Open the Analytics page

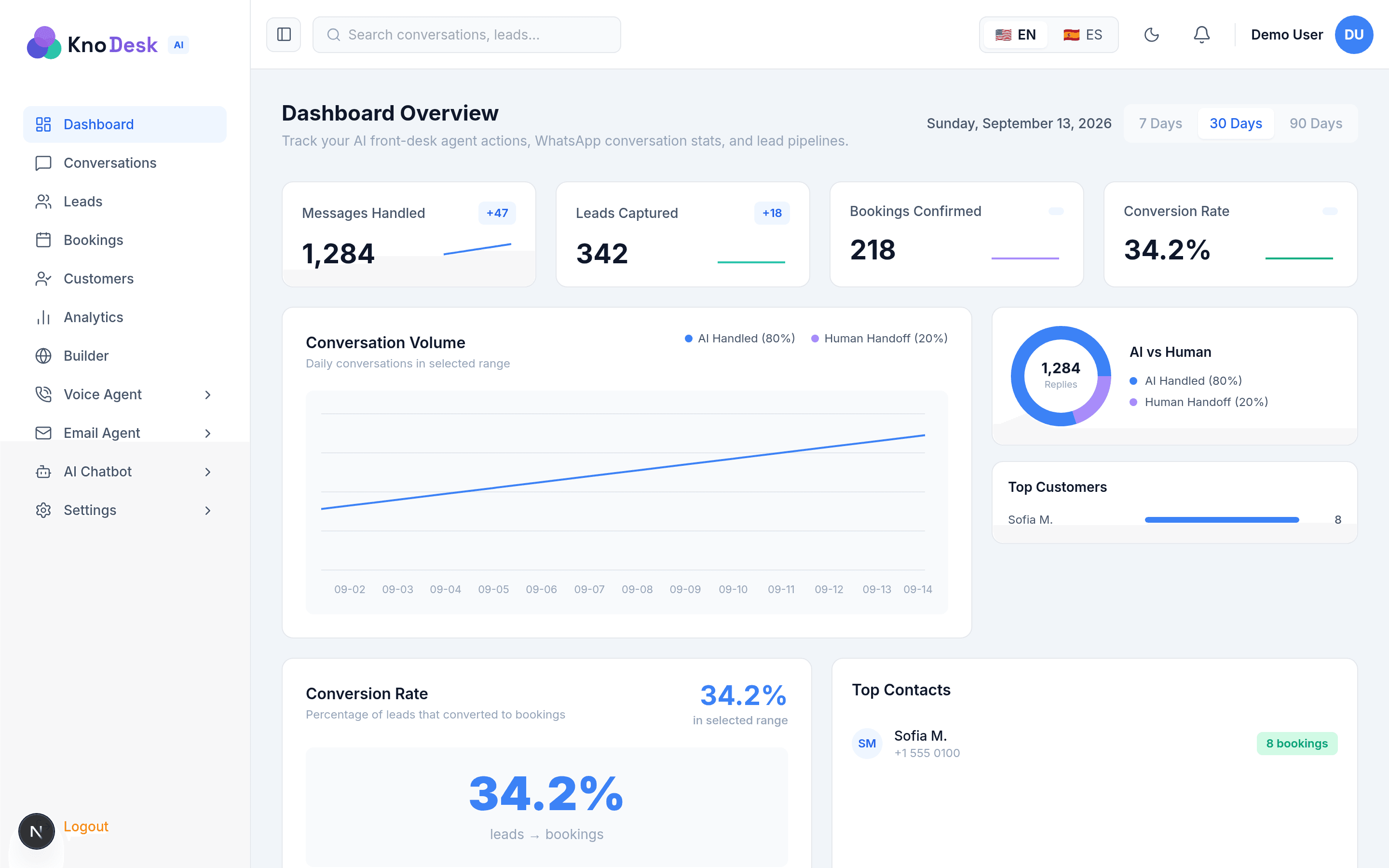tap(124, 317)
